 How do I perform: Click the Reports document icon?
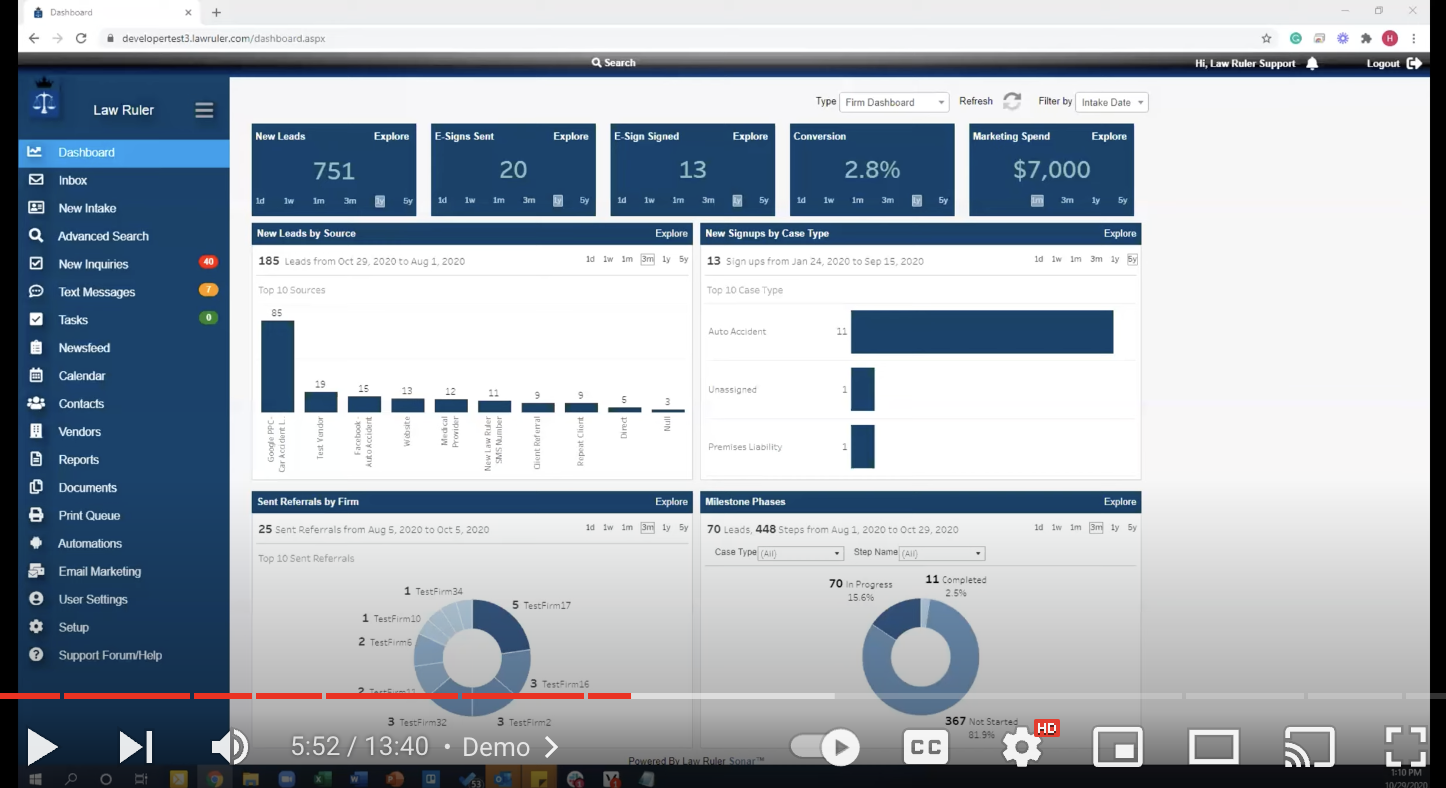36,460
